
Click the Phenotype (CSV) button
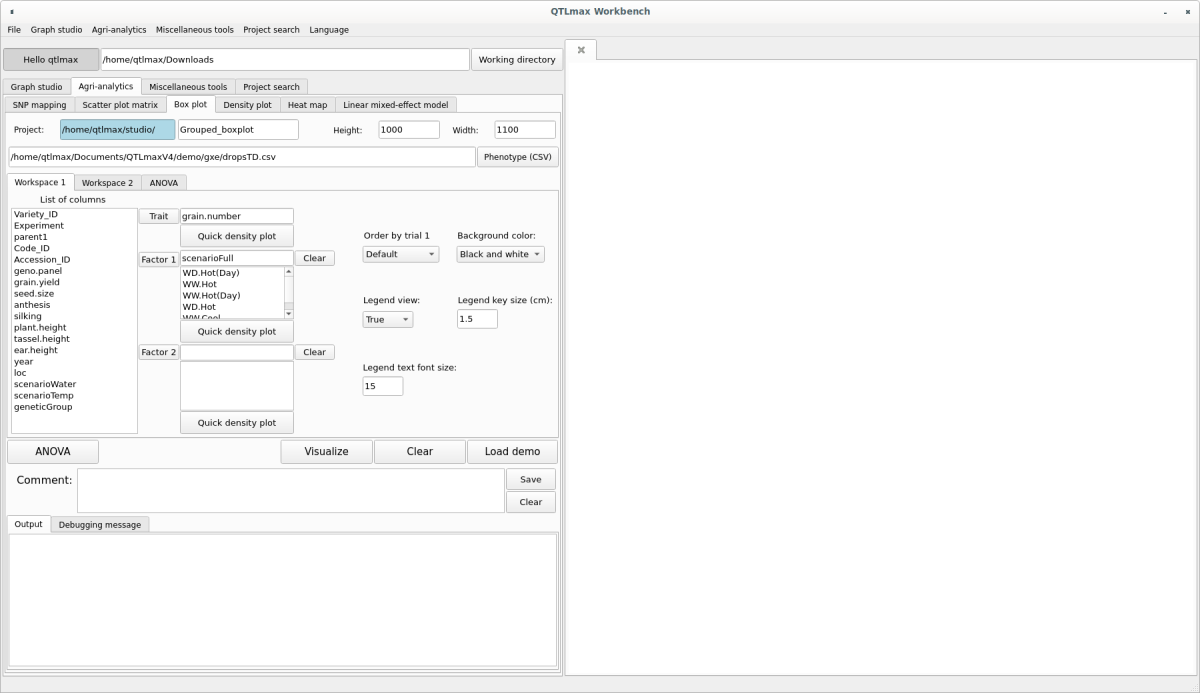pyautogui.click(x=517, y=157)
